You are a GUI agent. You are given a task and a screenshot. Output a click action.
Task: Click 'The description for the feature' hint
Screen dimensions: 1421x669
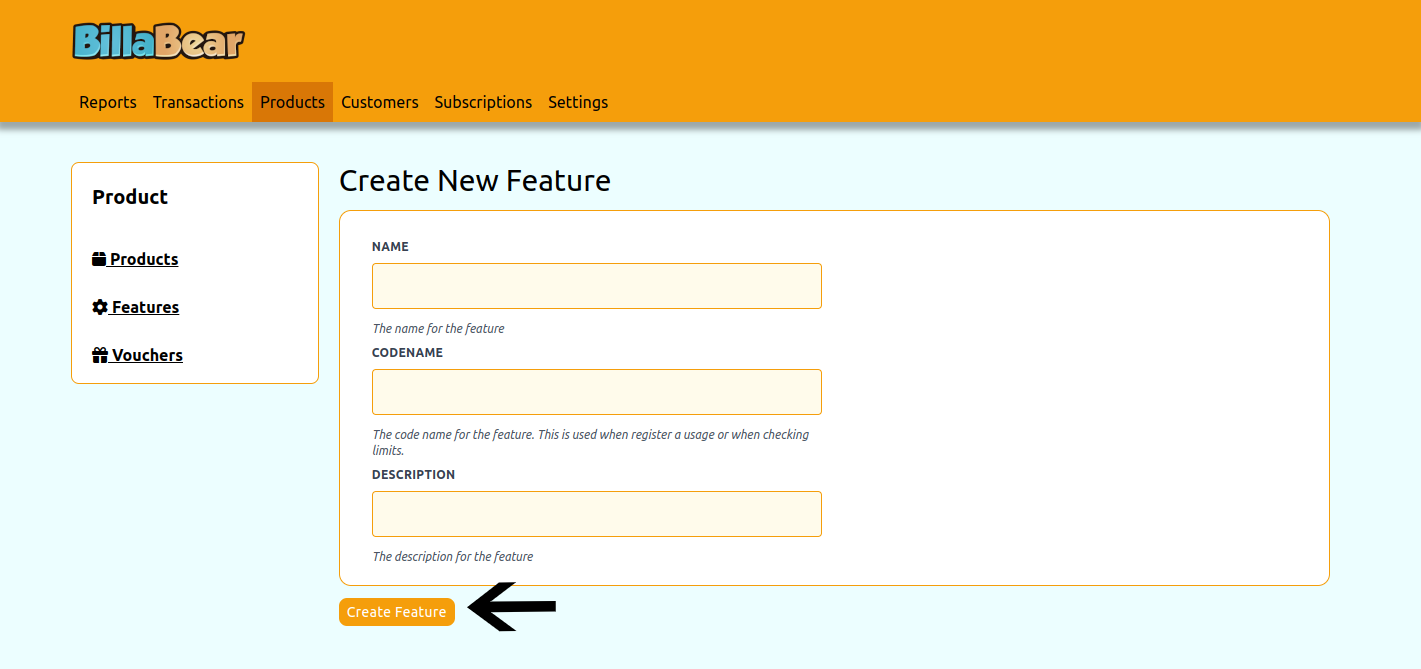453,557
